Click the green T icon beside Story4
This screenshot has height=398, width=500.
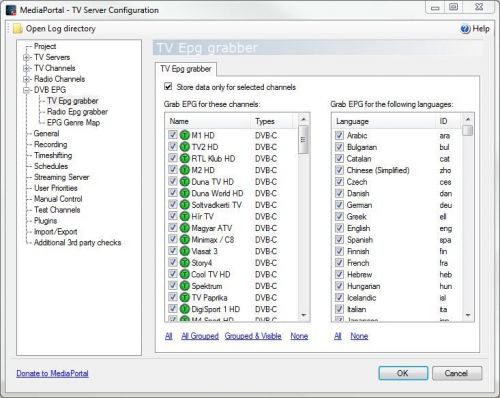[x=185, y=263]
